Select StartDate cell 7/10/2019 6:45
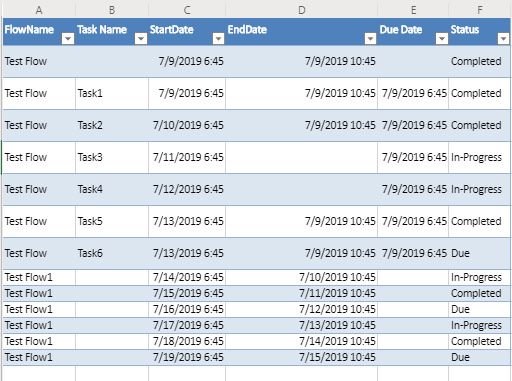 pos(187,125)
